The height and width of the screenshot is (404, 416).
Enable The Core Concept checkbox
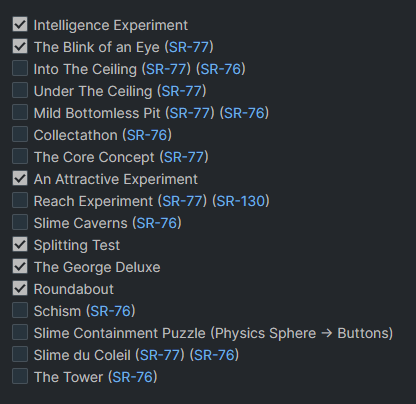20,156
